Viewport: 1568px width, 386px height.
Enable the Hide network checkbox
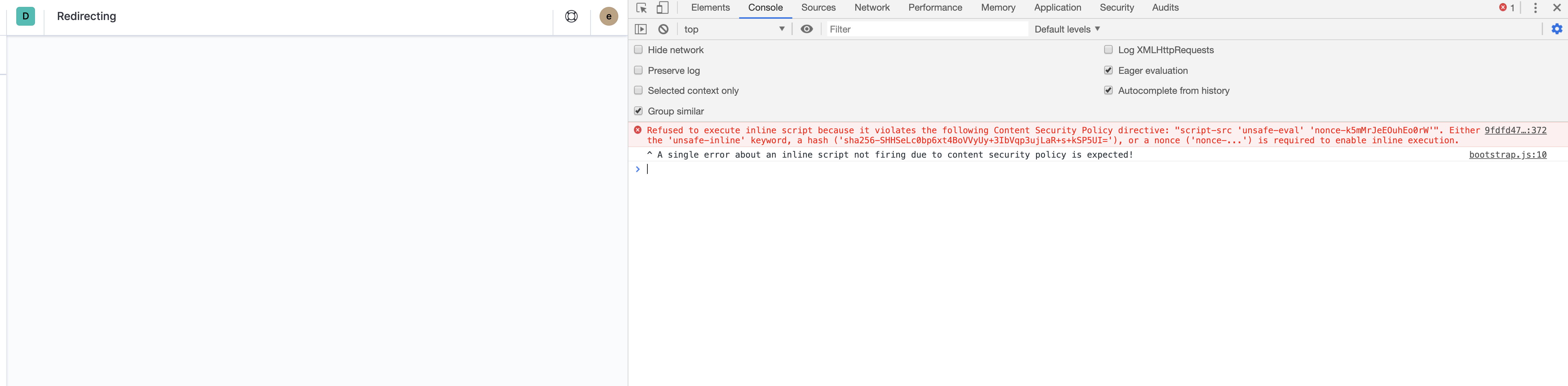click(638, 49)
